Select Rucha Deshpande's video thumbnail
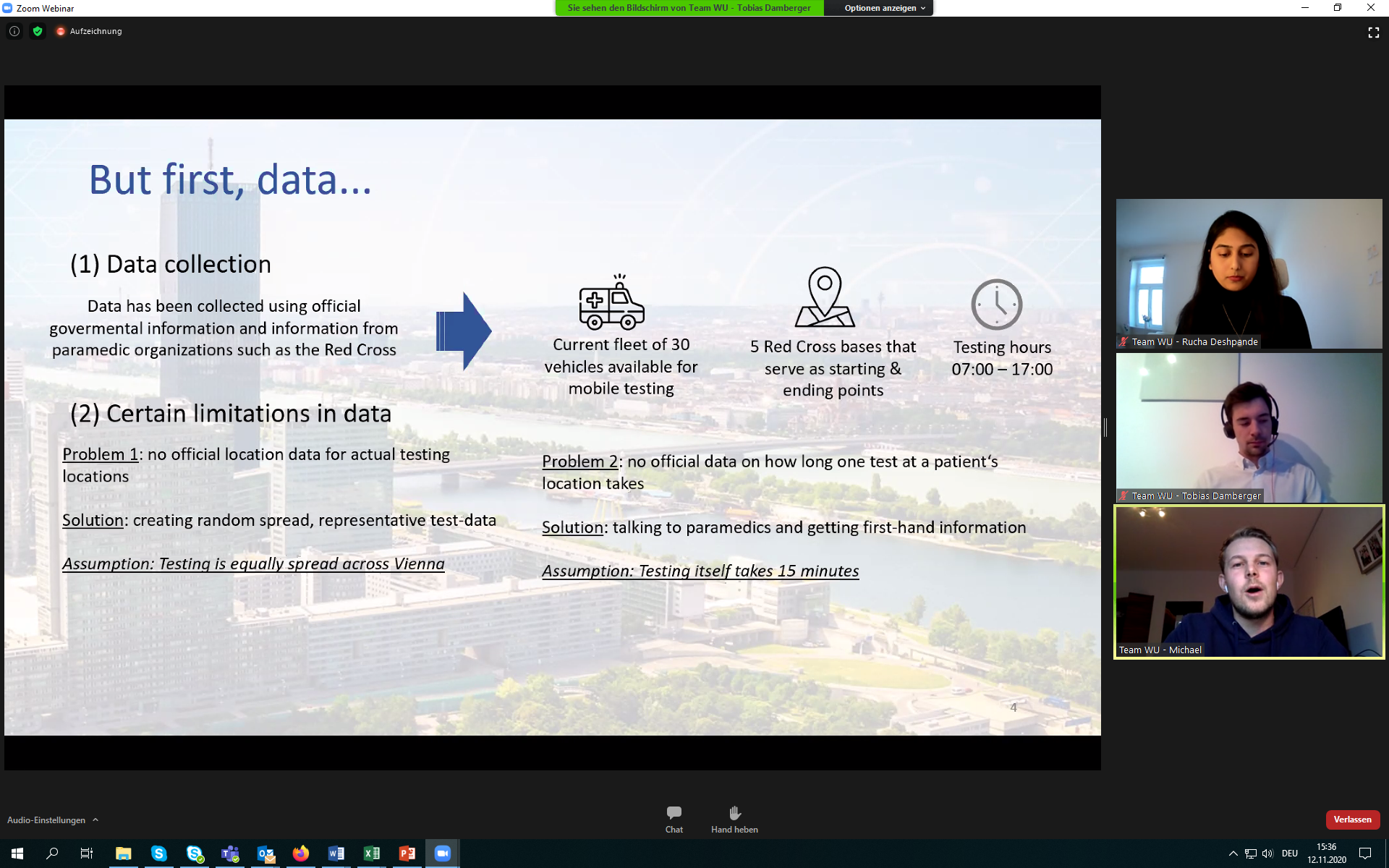 tap(1249, 273)
